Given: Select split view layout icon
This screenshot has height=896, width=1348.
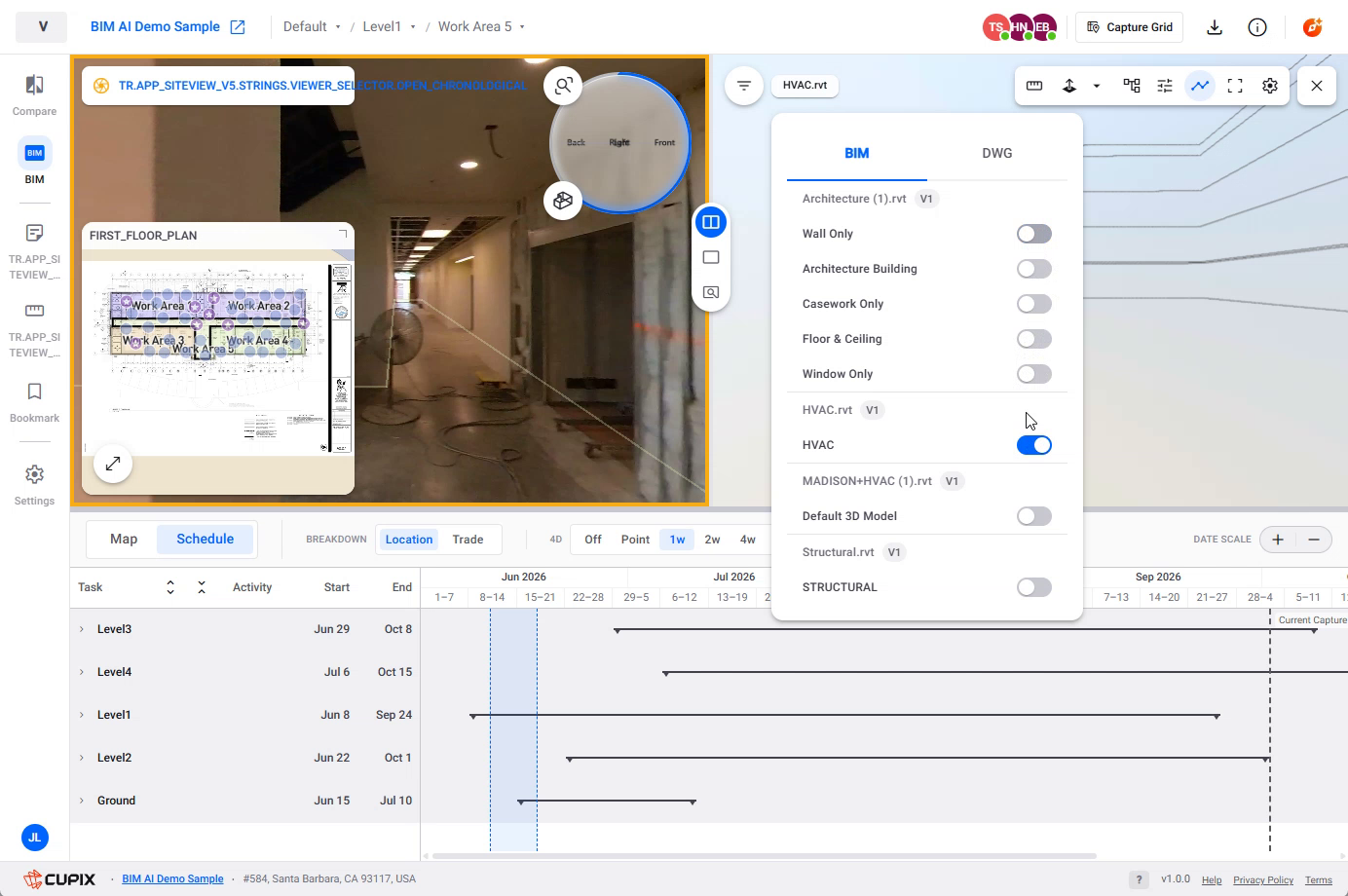Looking at the screenshot, I should click(711, 222).
